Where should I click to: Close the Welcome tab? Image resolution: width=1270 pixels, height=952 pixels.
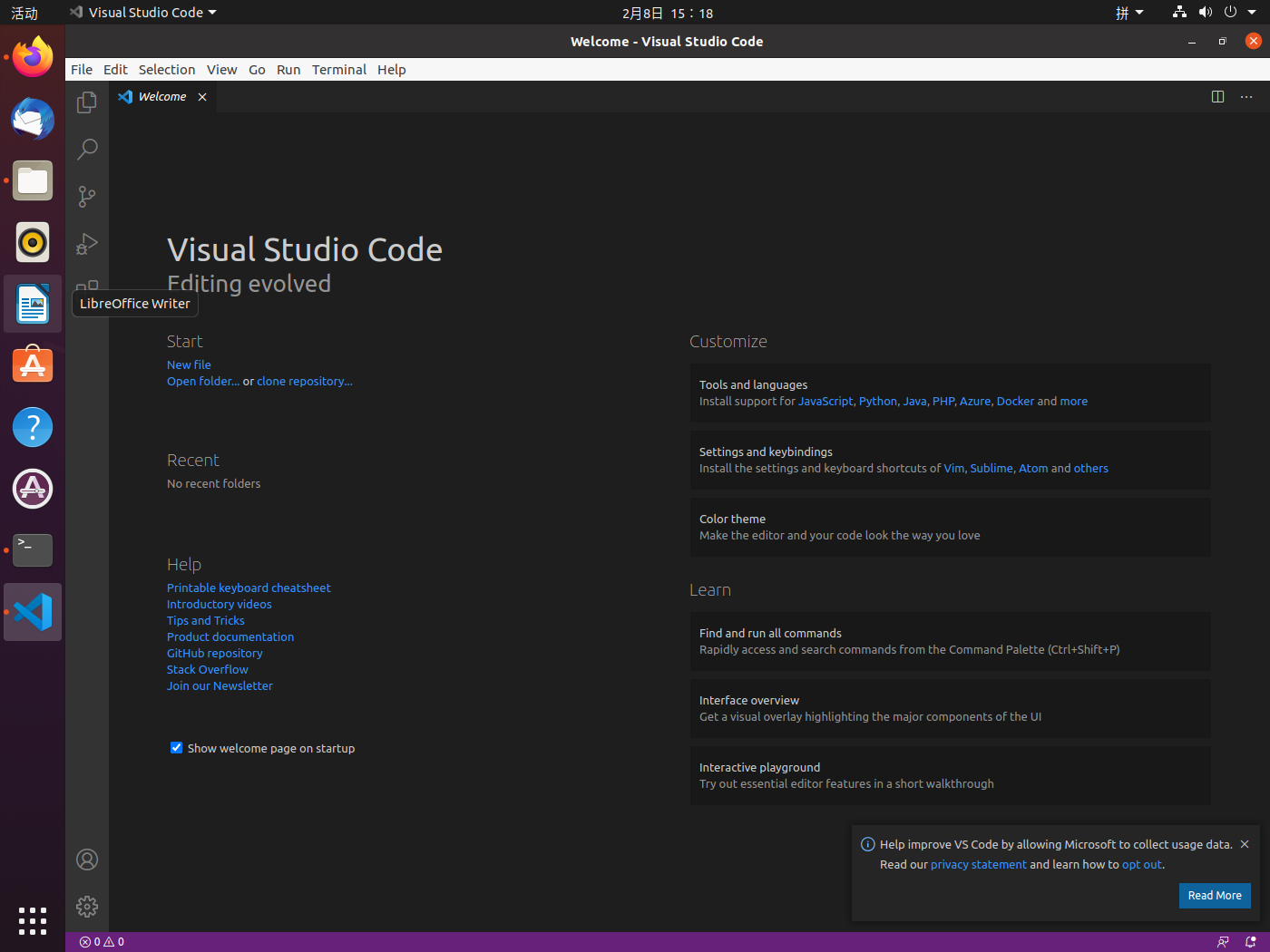pyautogui.click(x=202, y=97)
